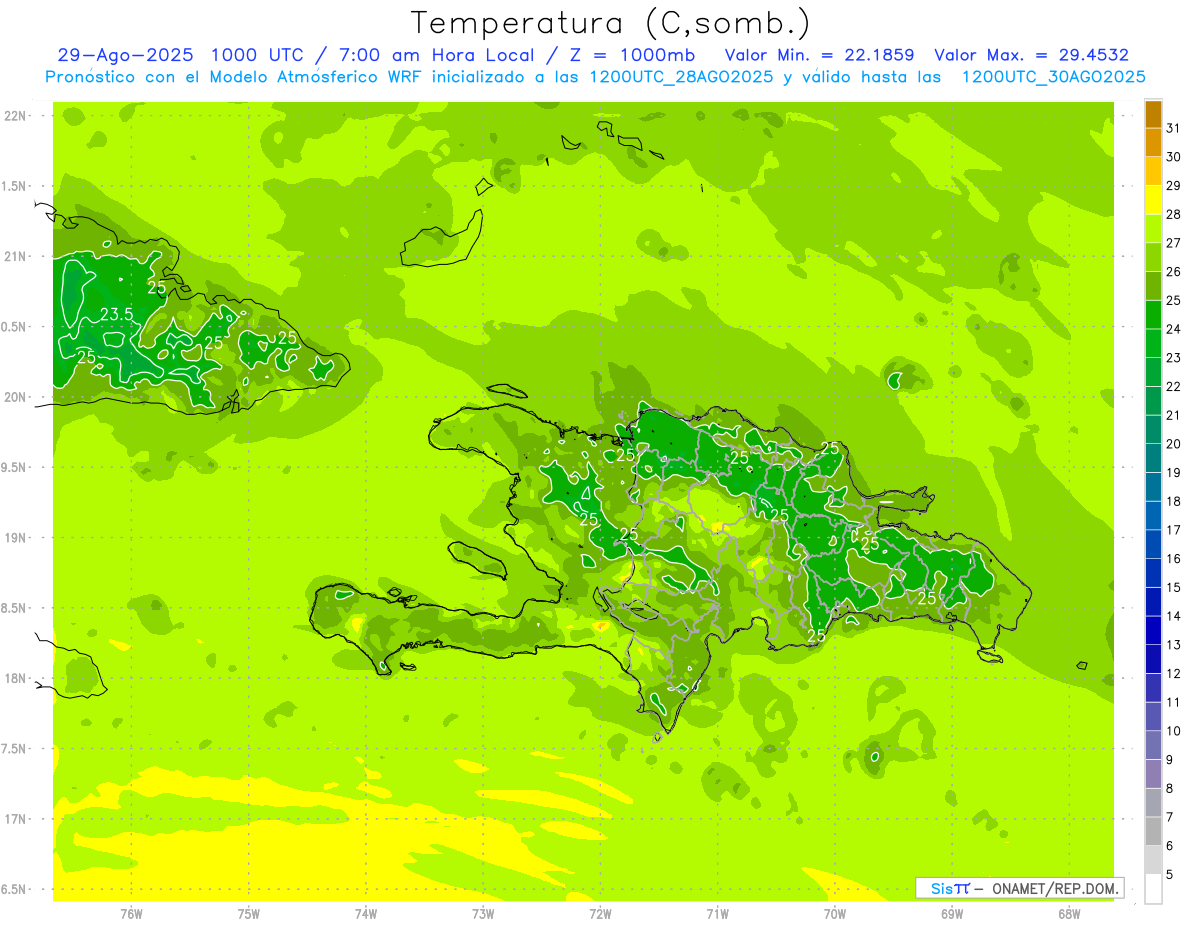Image resolution: width=1200 pixels, height=927 pixels.
Task: Click the "7.5N" latitude axis label
Action: [15, 749]
